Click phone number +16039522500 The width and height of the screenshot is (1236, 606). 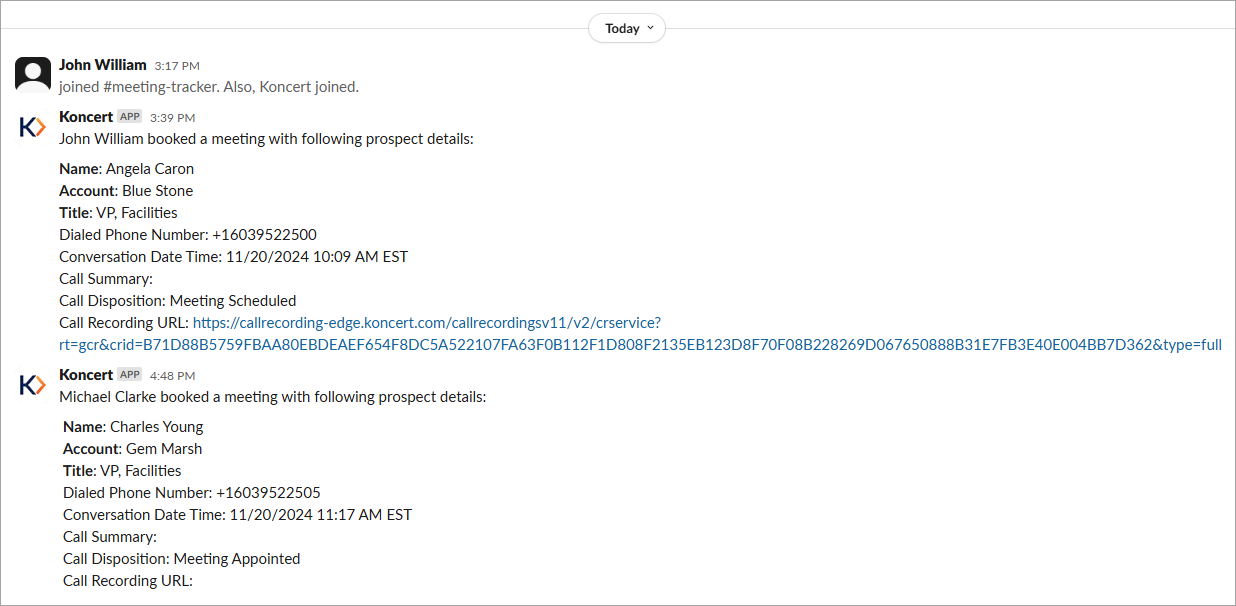[264, 235]
